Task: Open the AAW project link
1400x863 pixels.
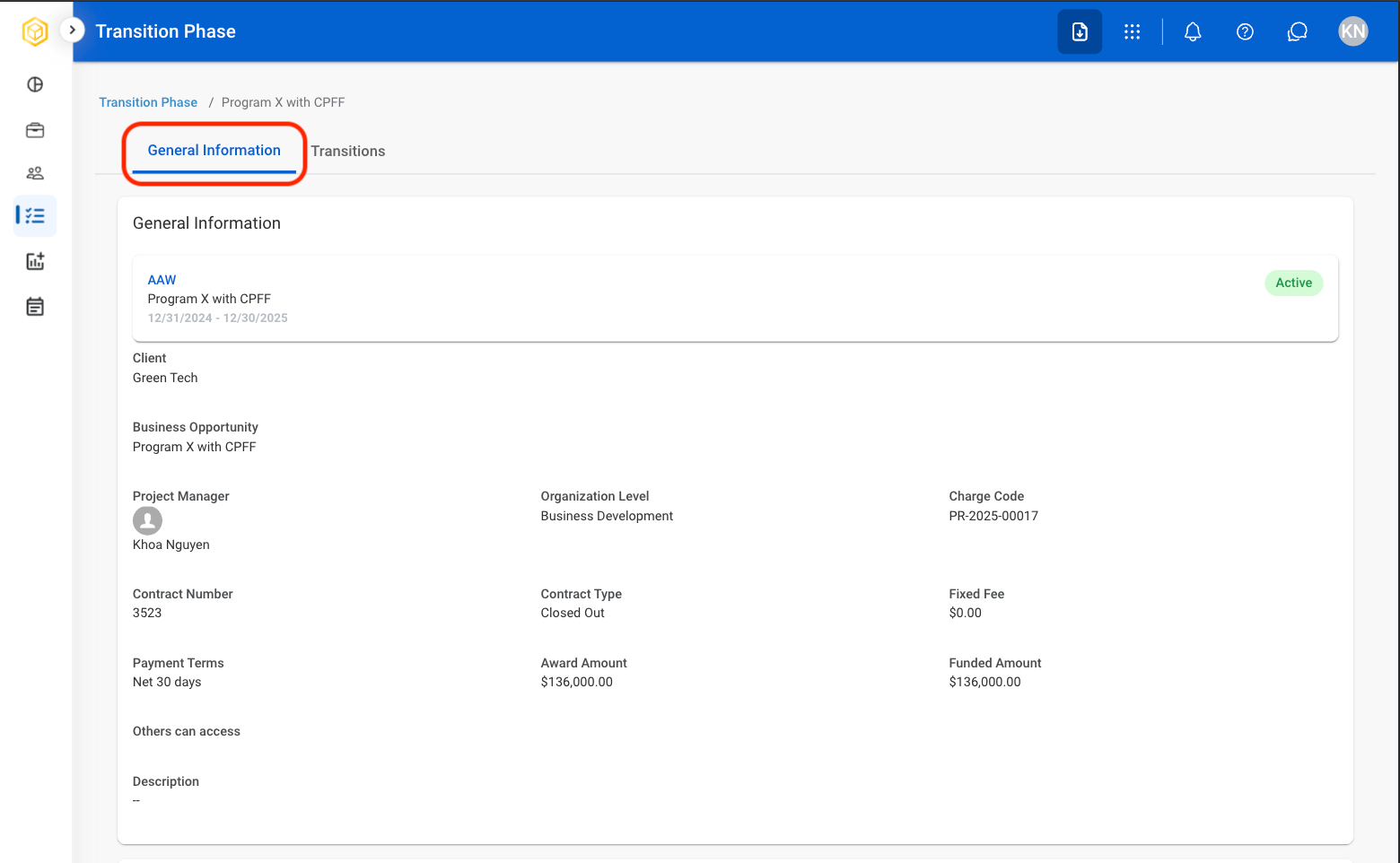Action: (162, 280)
